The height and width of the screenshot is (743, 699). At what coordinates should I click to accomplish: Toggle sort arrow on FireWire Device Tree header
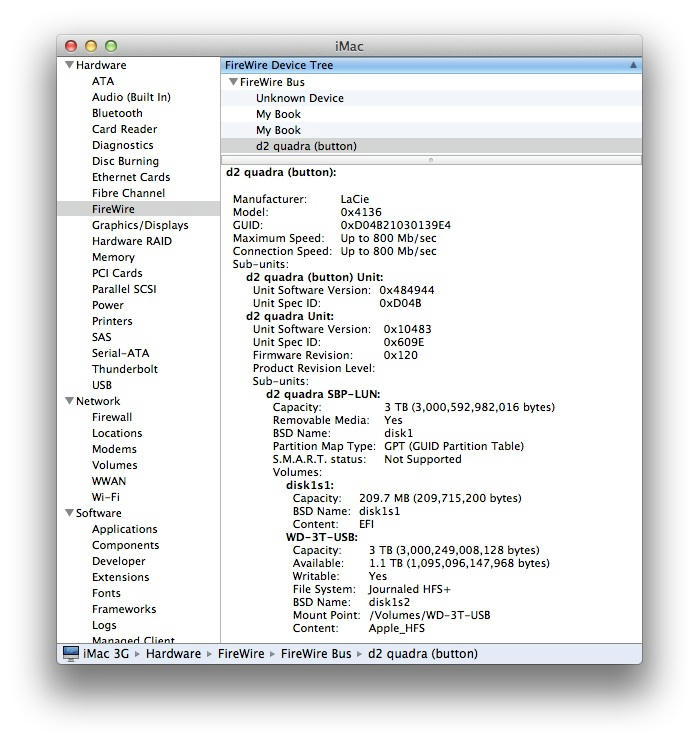click(633, 65)
